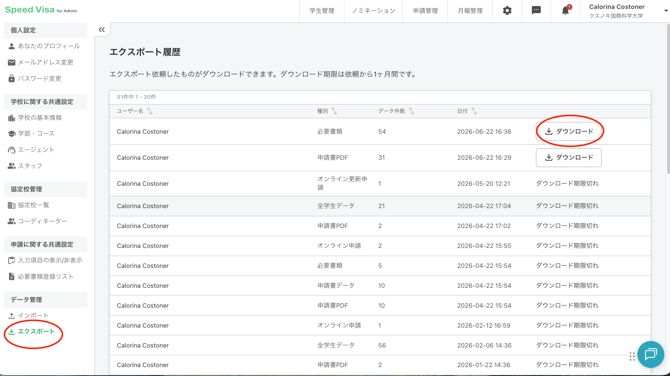Download the 必要書類 export with 54 records

pyautogui.click(x=569, y=131)
